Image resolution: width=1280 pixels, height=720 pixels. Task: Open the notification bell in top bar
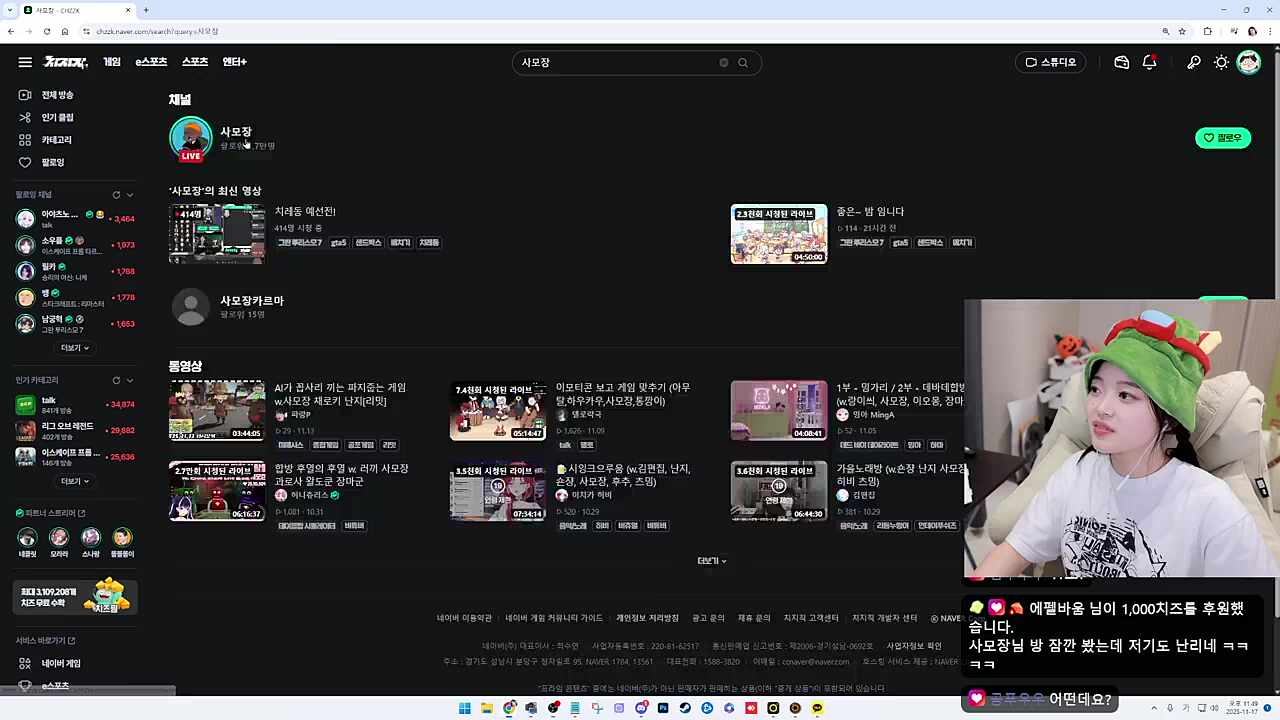[x=1150, y=62]
